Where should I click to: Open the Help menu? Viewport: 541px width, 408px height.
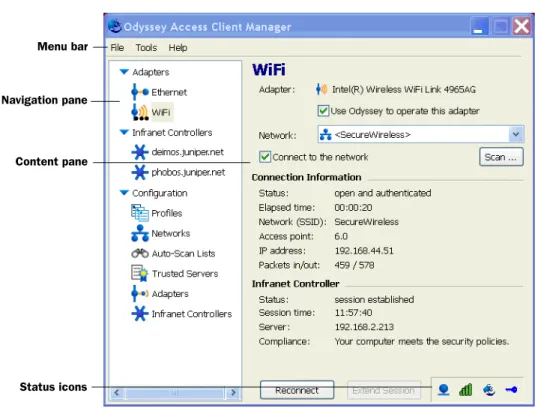coord(178,48)
